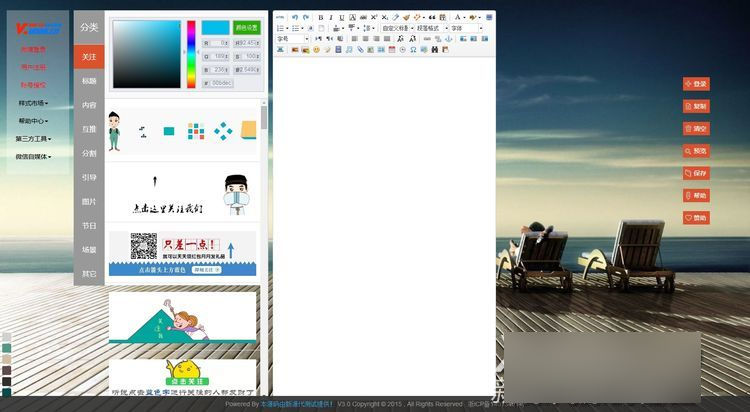750x412 pixels.
Task: Click the undo arrow icon
Action: 295,17
